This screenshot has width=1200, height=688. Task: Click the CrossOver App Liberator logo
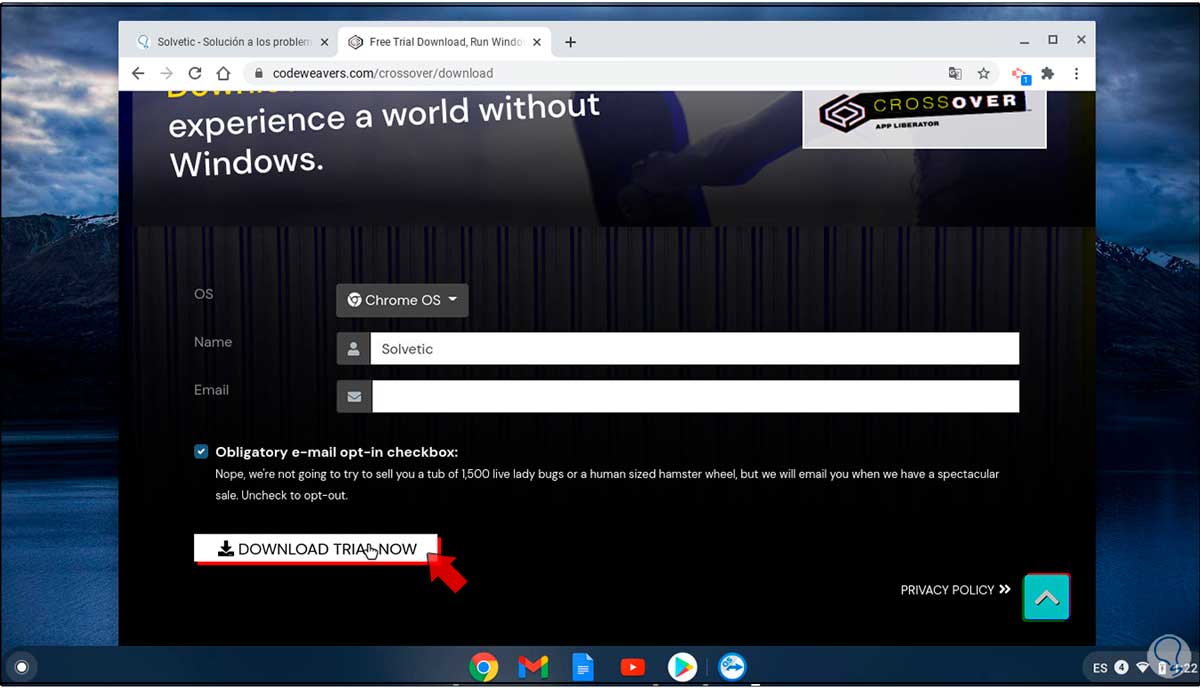pyautogui.click(x=924, y=116)
